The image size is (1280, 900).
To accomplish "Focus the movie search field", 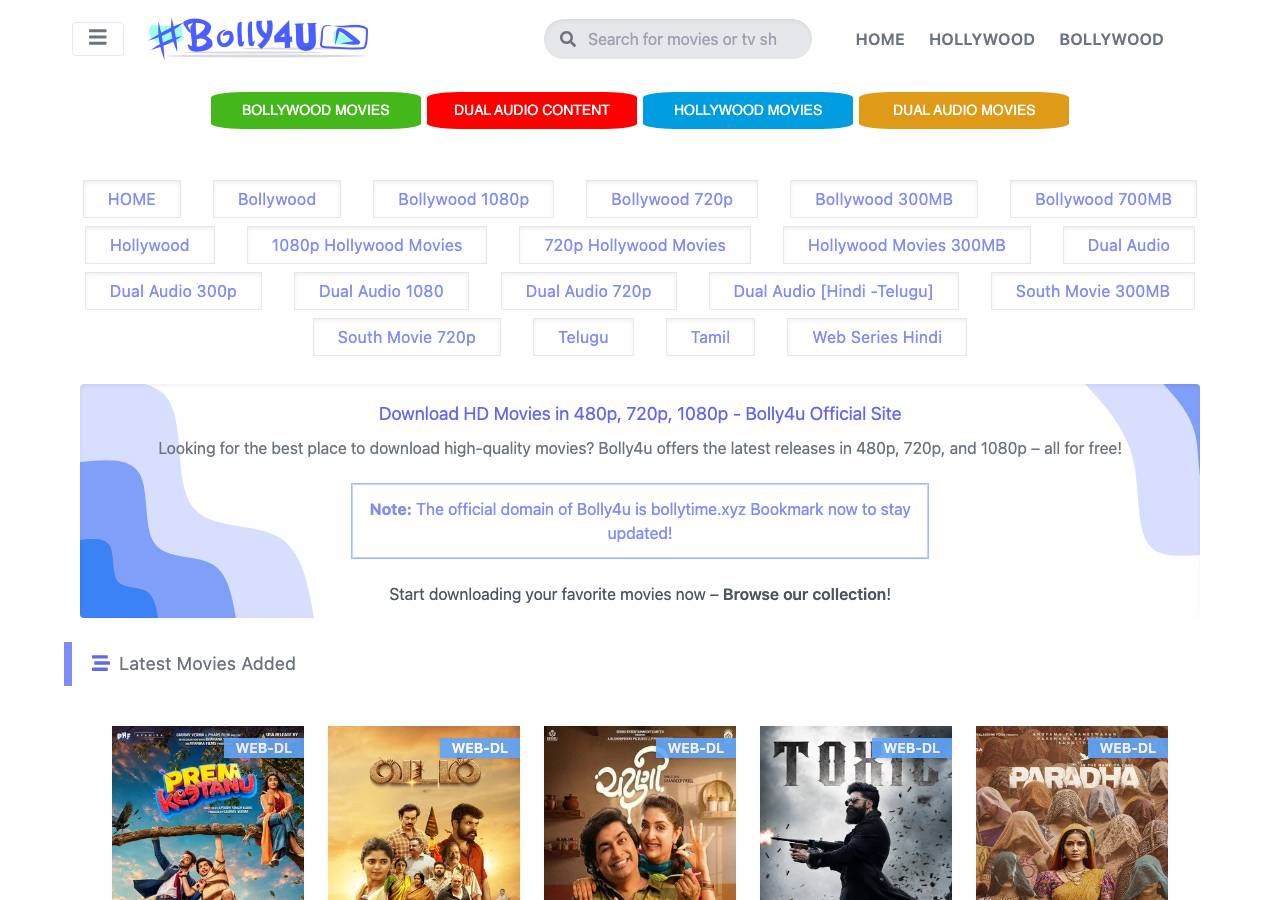I will click(x=678, y=39).
